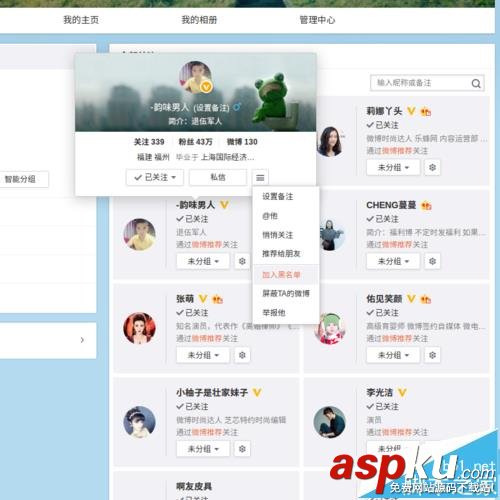Expand 未分组 dropdown for -韵味男人
Screen dimensions: 500x500
coord(203,261)
